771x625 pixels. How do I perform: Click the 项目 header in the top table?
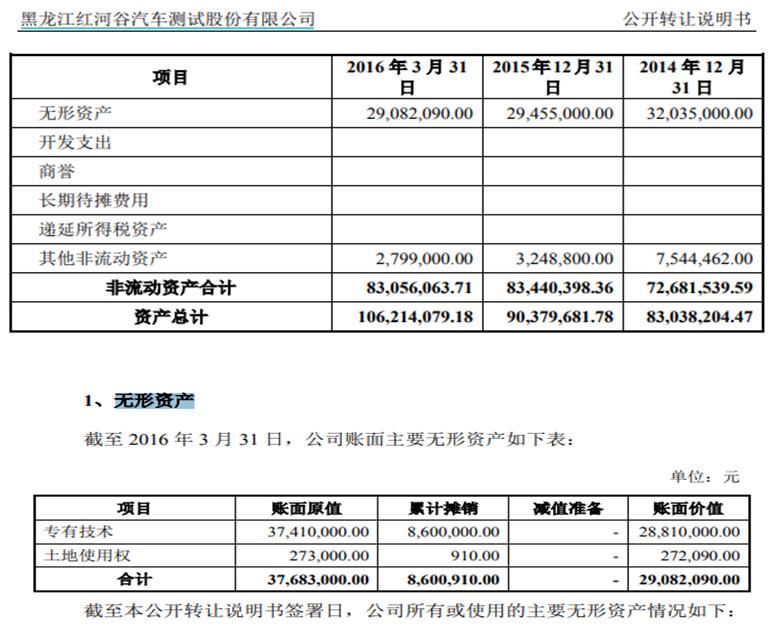170,77
